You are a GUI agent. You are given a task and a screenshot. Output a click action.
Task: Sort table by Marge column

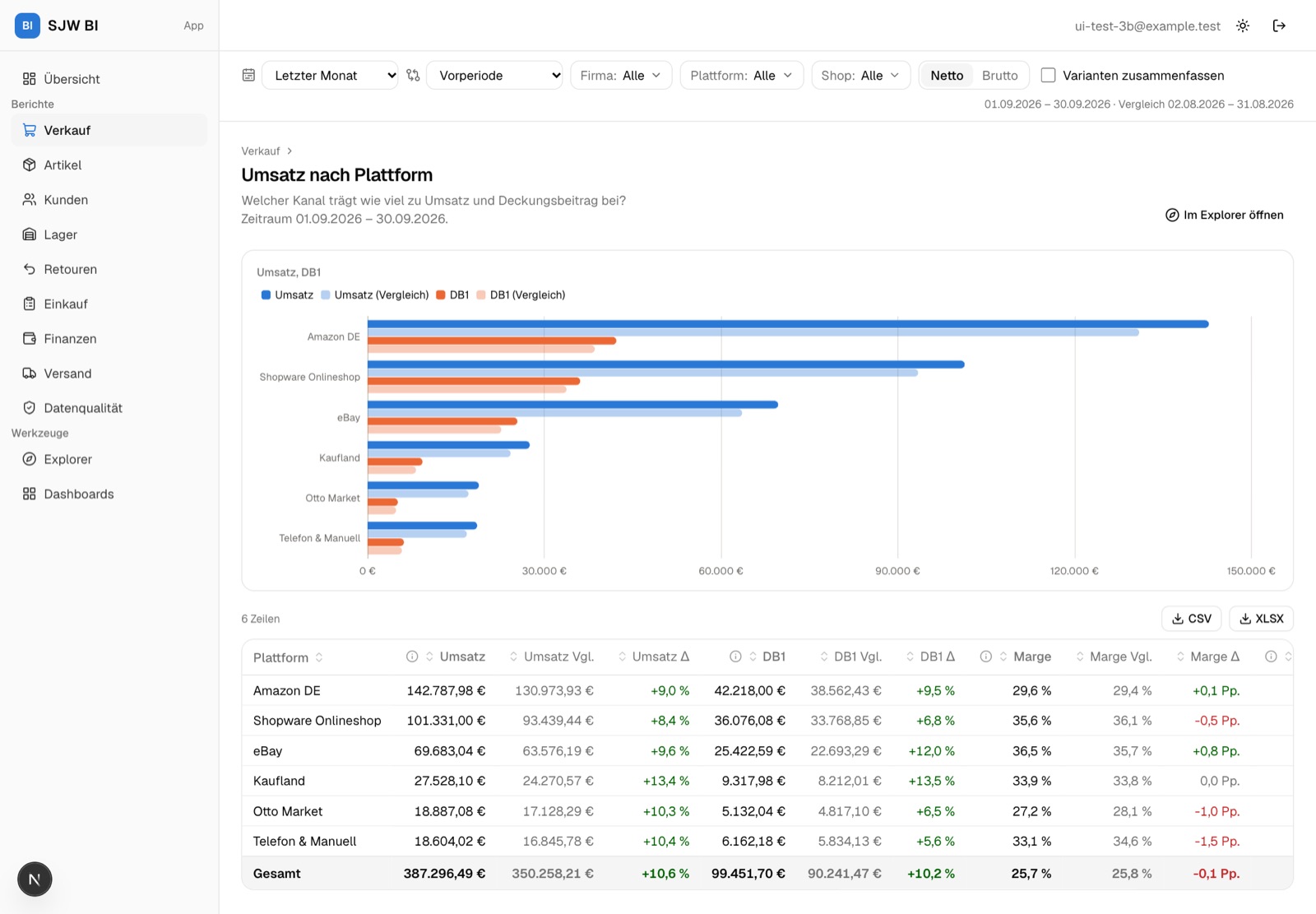point(1025,657)
